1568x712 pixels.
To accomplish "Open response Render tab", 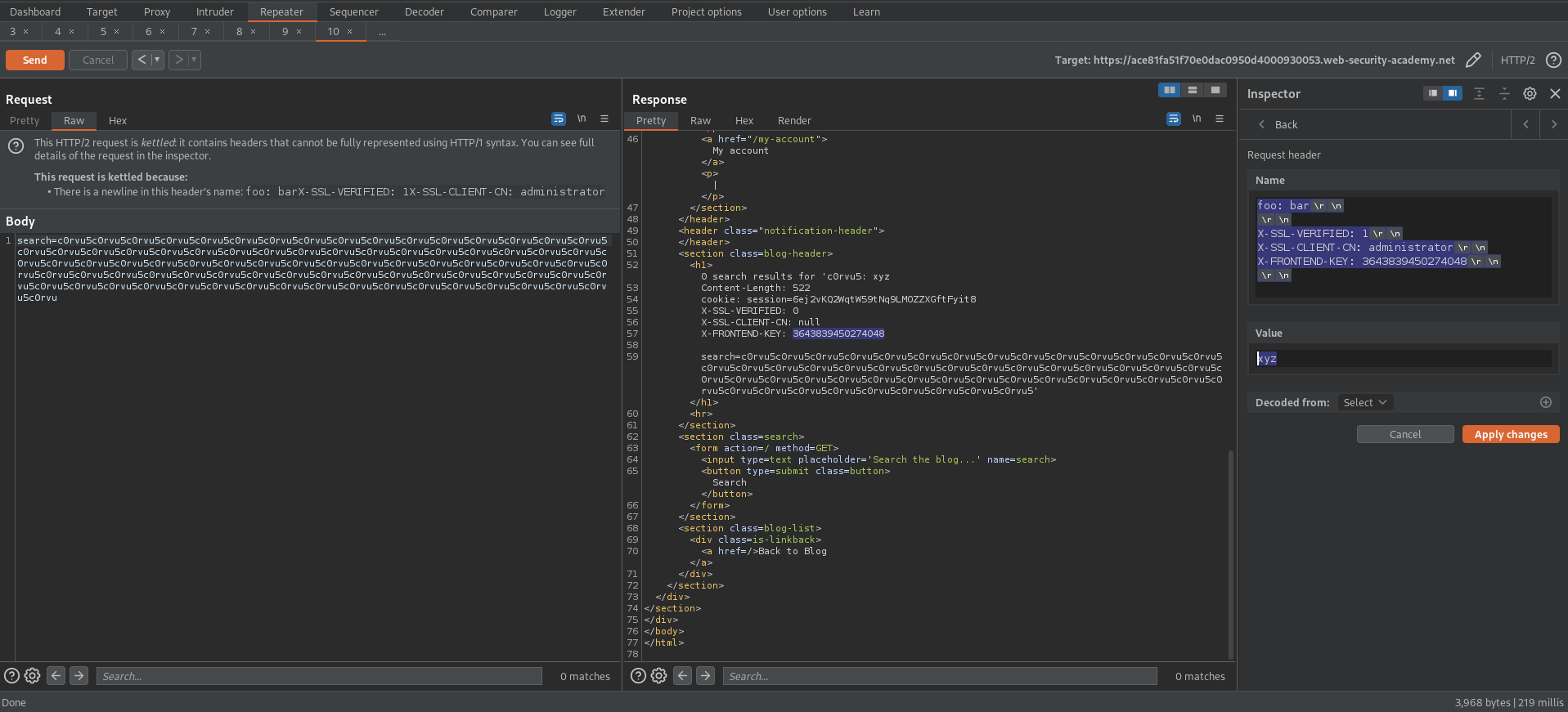I will click(794, 120).
